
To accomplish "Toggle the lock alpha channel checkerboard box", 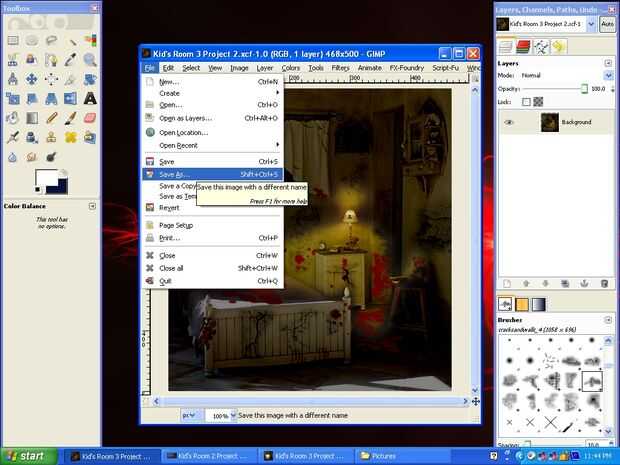I will 538,102.
